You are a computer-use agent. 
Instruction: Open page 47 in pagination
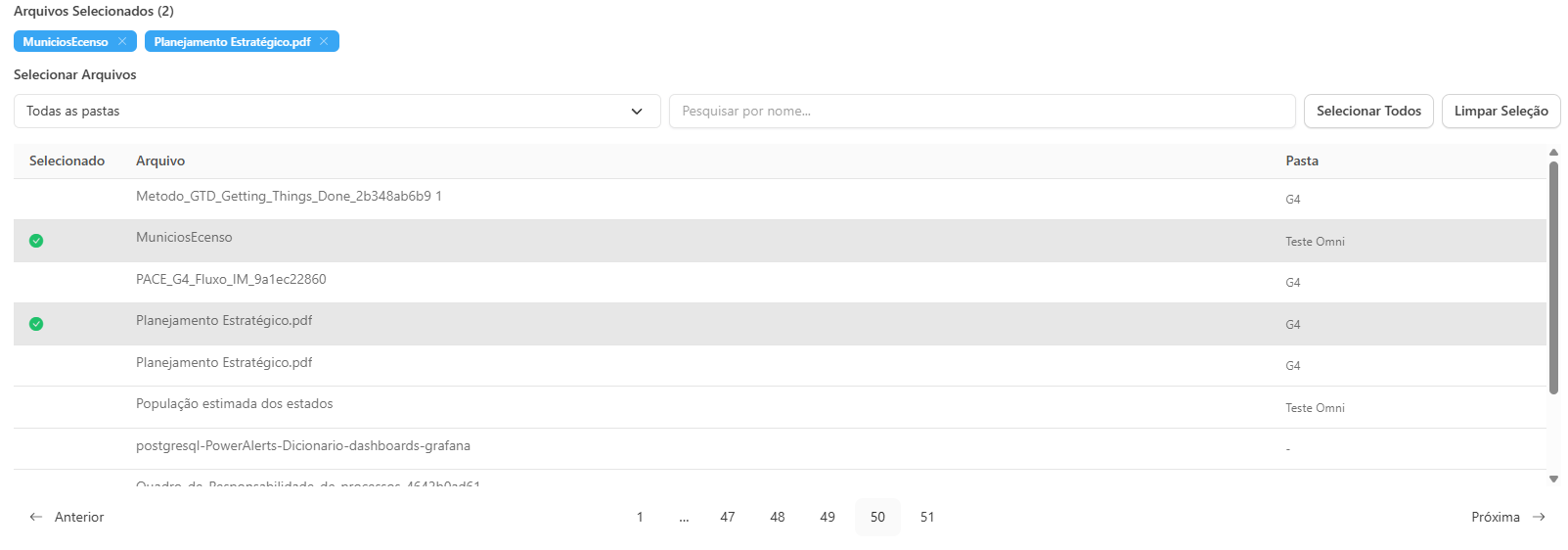pos(728,517)
